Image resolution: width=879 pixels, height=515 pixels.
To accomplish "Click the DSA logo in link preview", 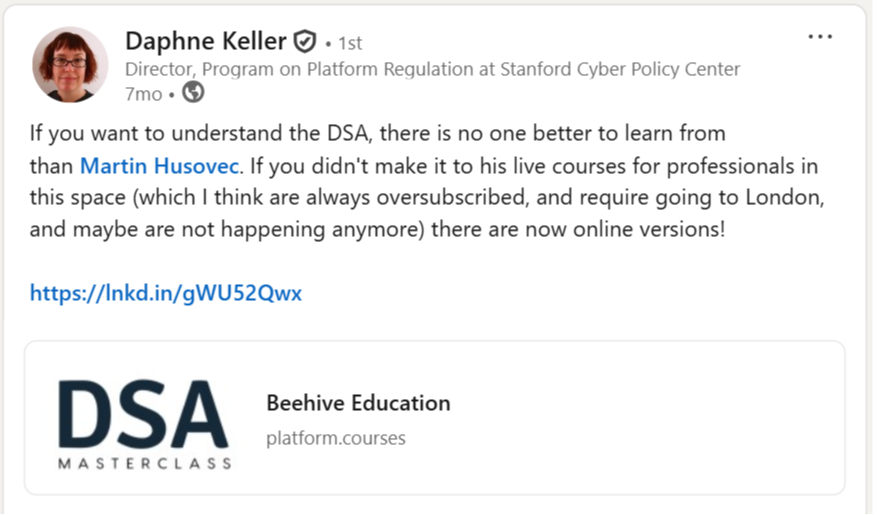I will pos(143,413).
